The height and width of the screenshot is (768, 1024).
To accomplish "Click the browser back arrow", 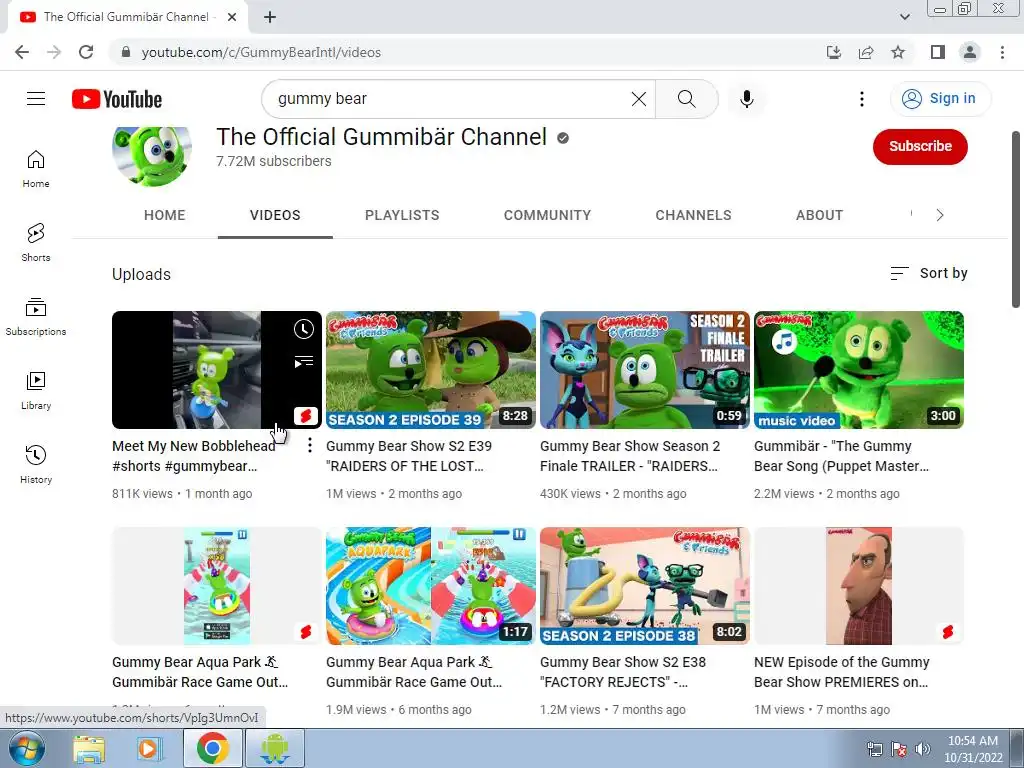I will tap(22, 52).
